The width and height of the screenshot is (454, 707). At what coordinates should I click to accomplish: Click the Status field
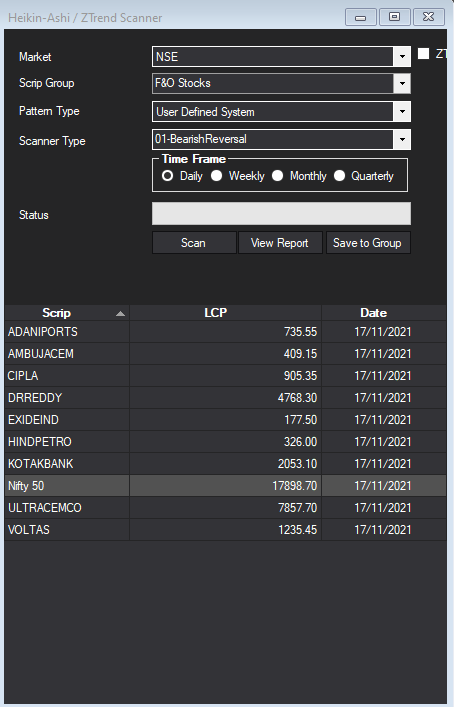pos(281,214)
